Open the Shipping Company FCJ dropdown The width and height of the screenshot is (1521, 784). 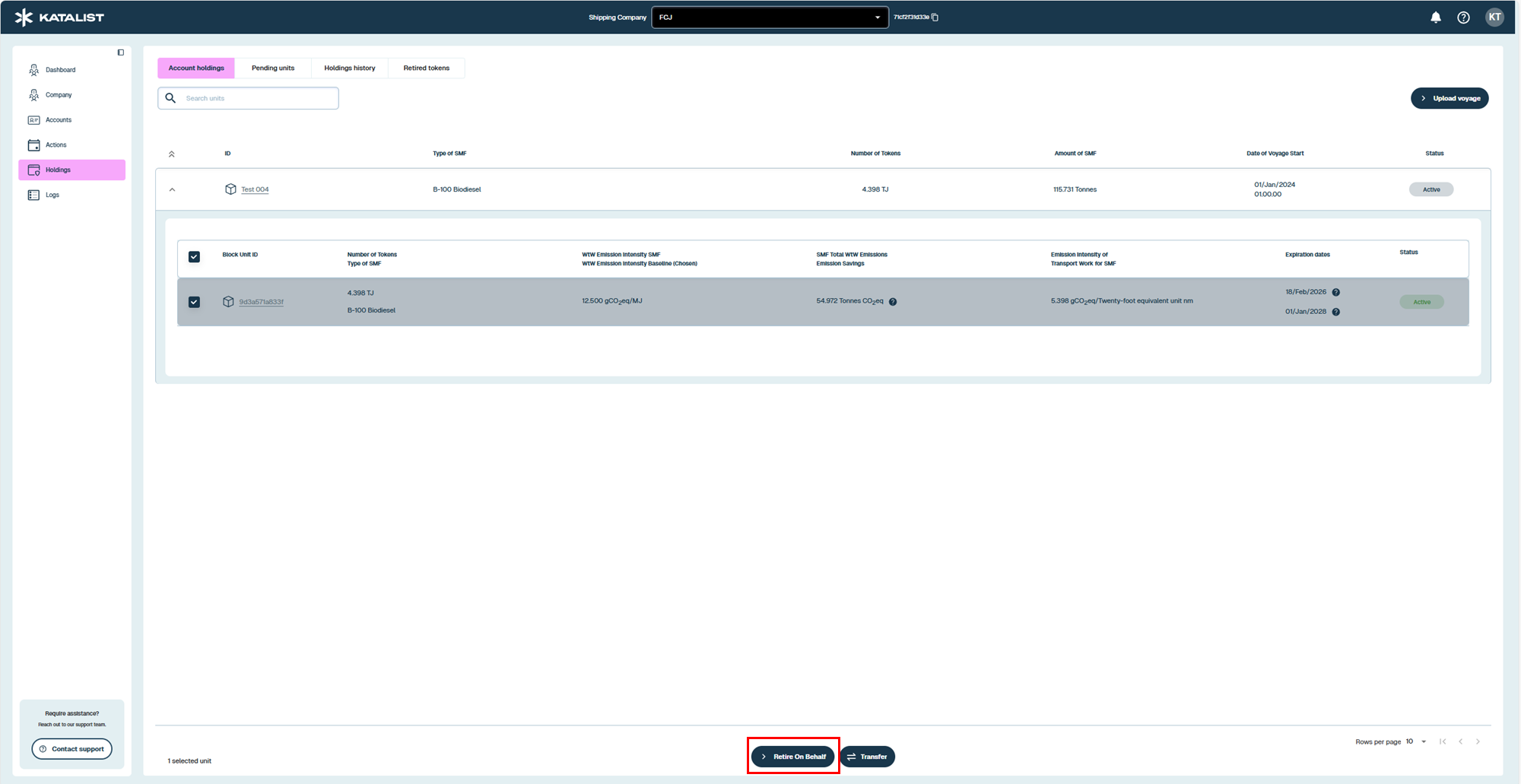(x=770, y=17)
